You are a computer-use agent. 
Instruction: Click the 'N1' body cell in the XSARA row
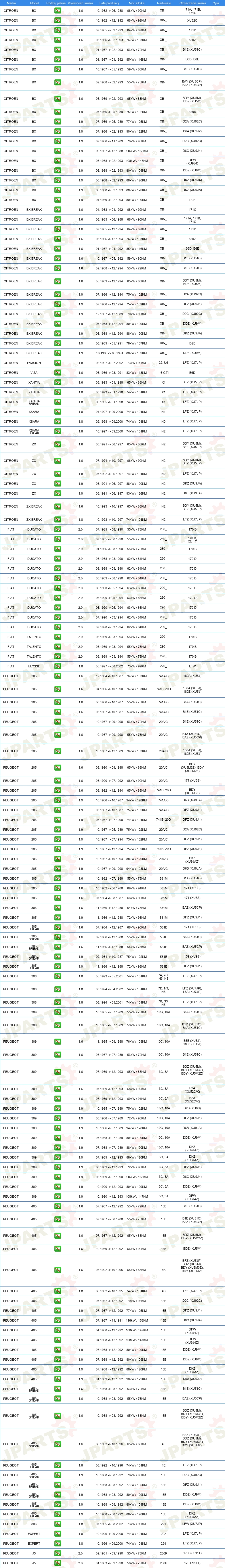(x=163, y=411)
